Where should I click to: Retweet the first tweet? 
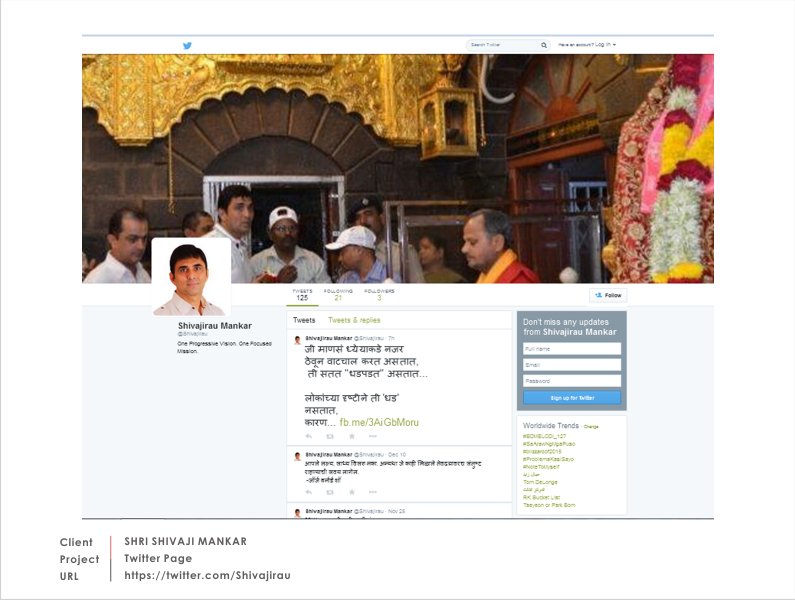tap(330, 436)
